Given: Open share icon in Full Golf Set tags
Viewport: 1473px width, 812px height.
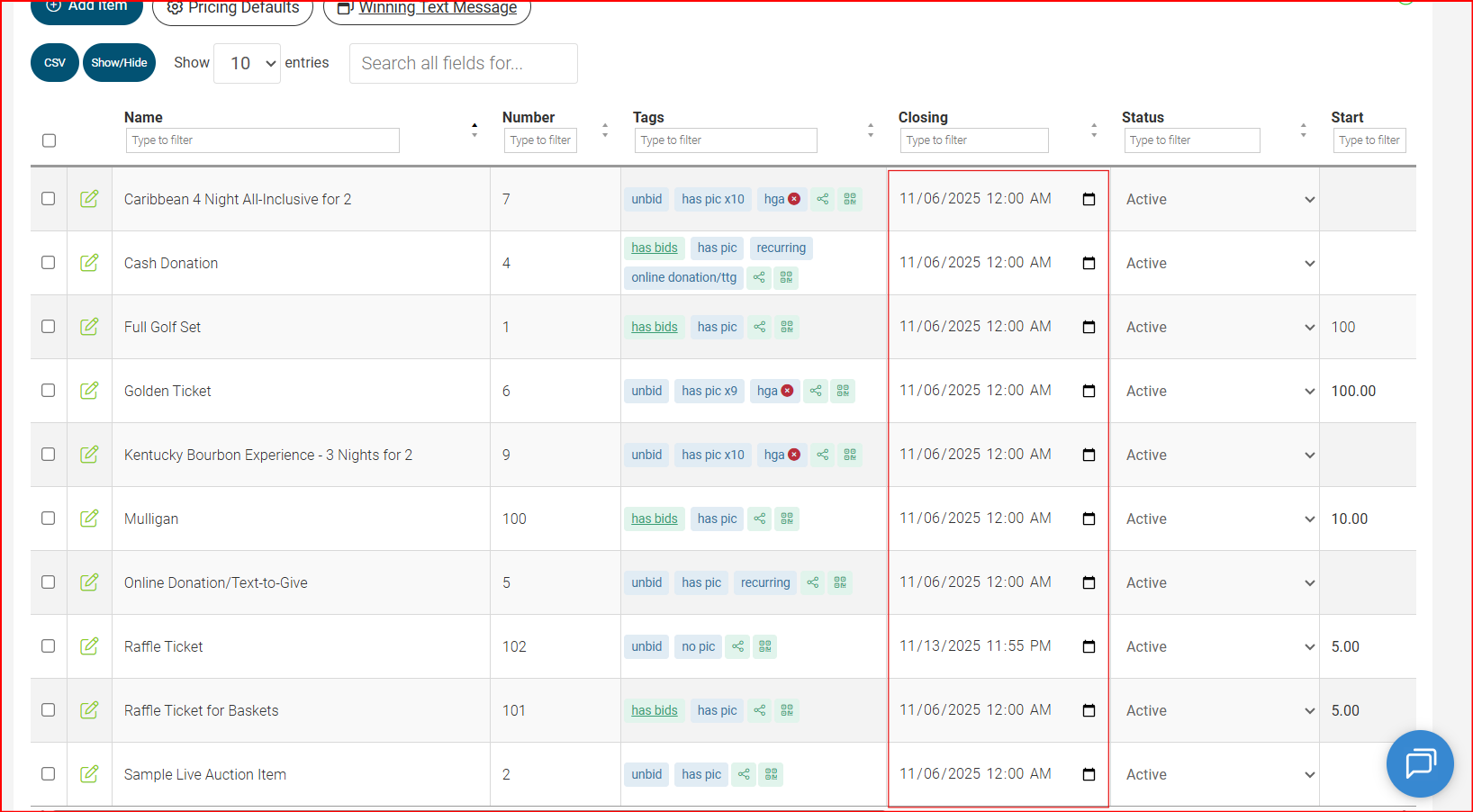Looking at the screenshot, I should pos(760,327).
